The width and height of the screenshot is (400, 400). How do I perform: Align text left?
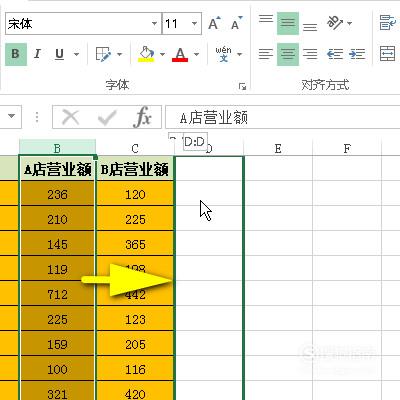click(266, 54)
